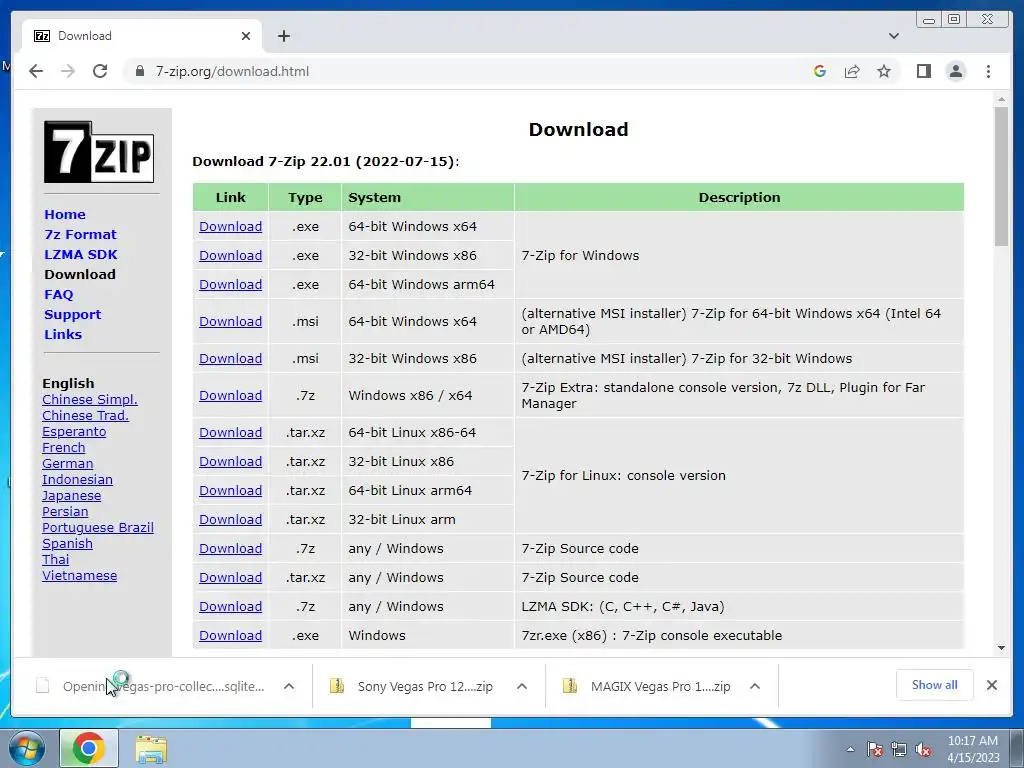
Task: Open the FAQ page
Action: pos(59,295)
